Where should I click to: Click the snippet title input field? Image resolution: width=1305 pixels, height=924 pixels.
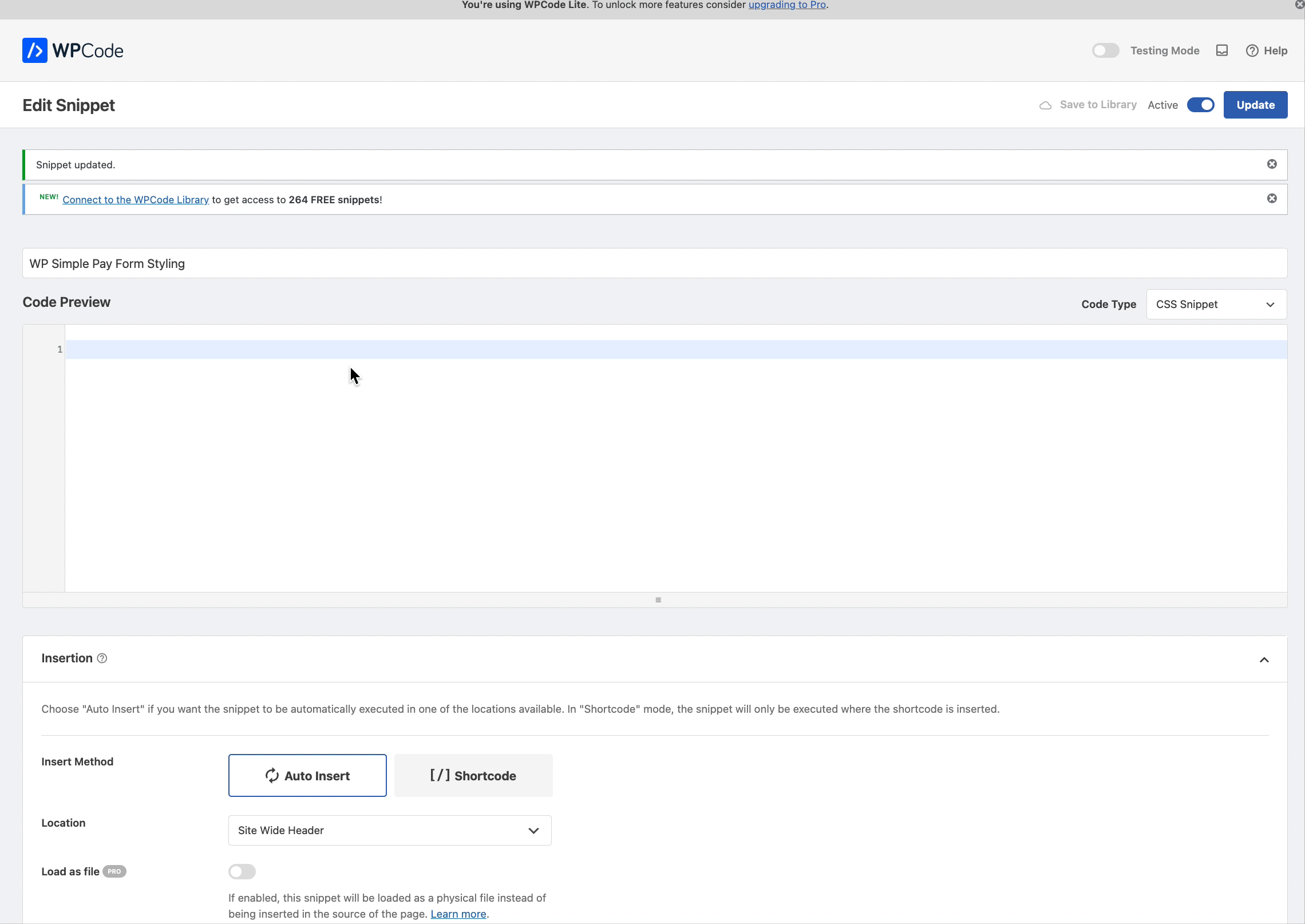click(654, 263)
